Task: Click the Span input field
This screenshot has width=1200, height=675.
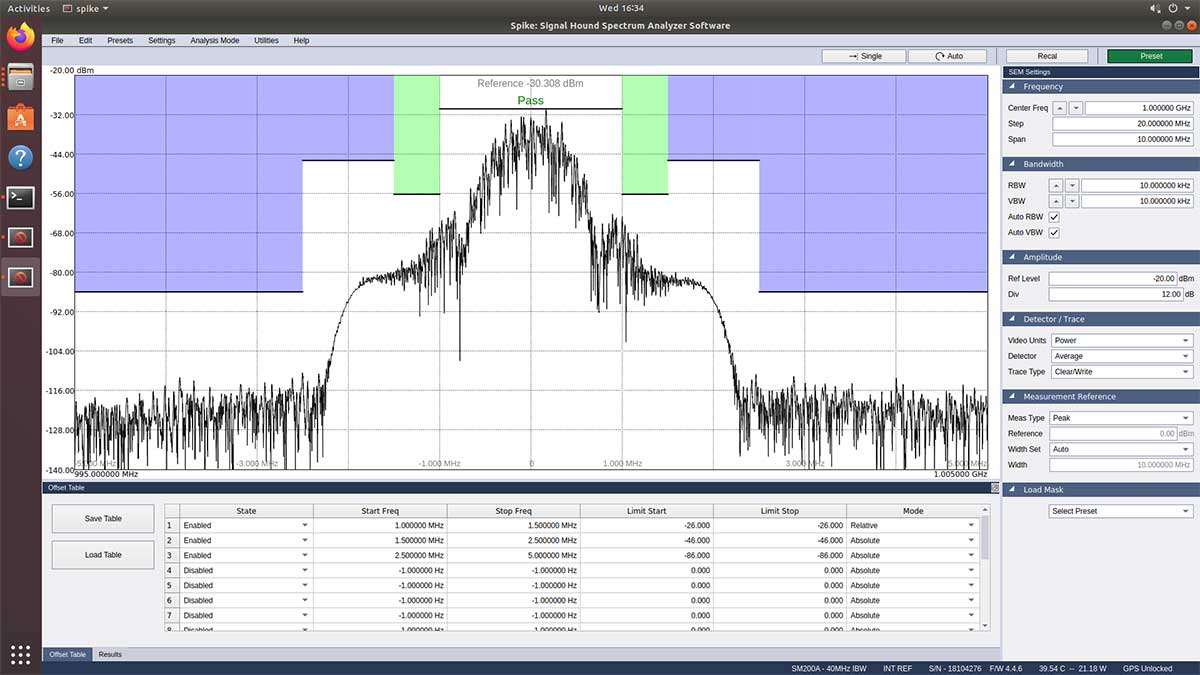Action: (1121, 139)
